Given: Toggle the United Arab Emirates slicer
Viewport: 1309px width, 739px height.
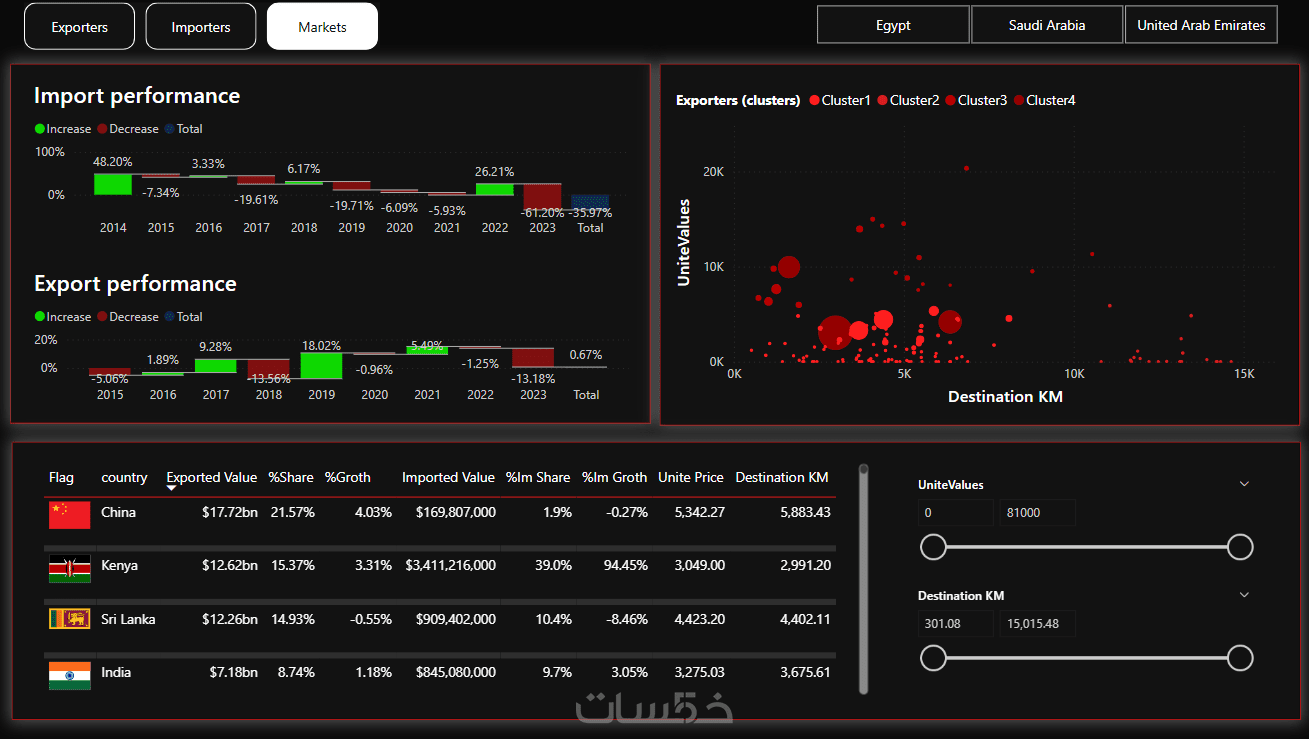Looking at the screenshot, I should click(1201, 25).
